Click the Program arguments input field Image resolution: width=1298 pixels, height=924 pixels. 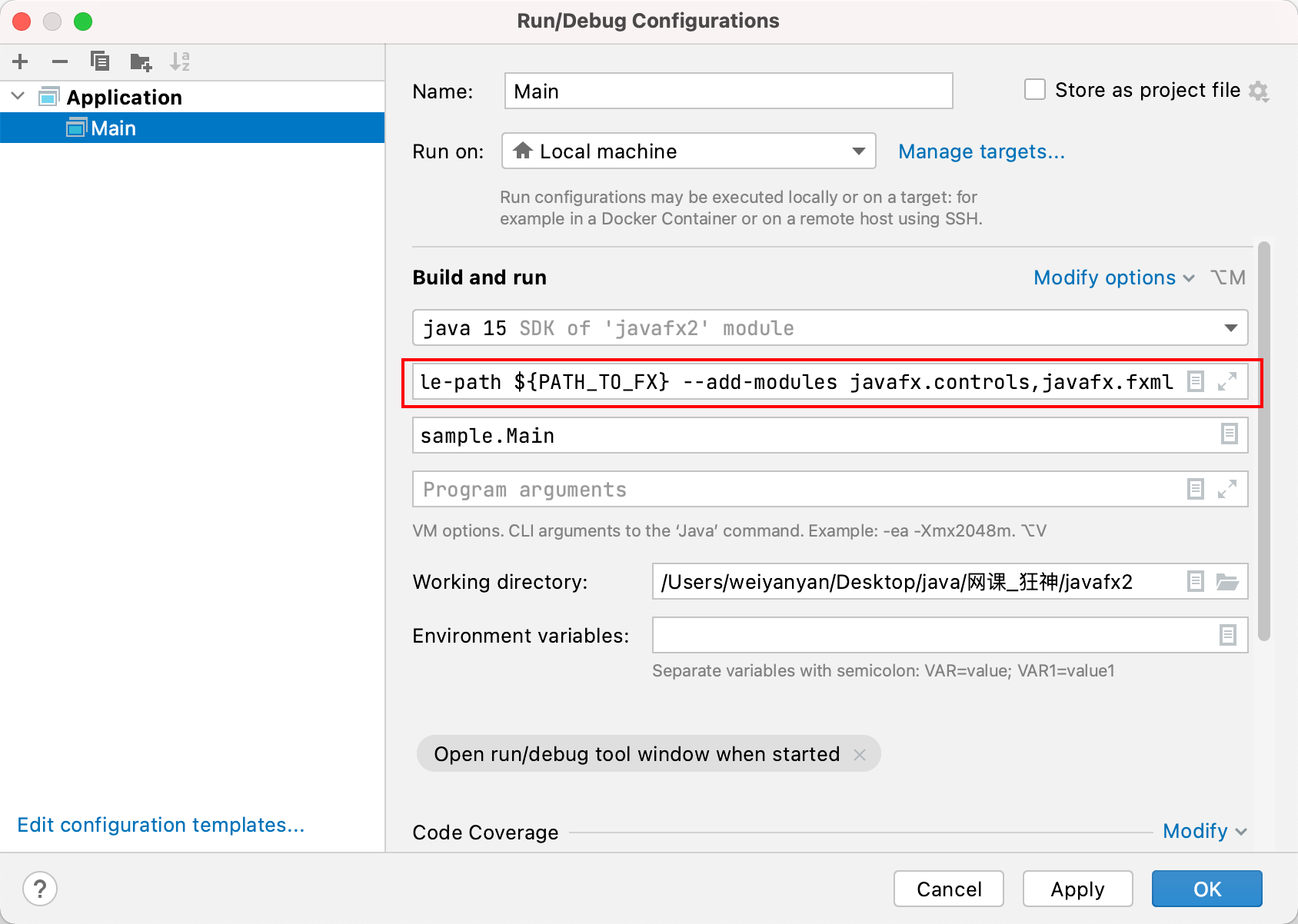796,490
